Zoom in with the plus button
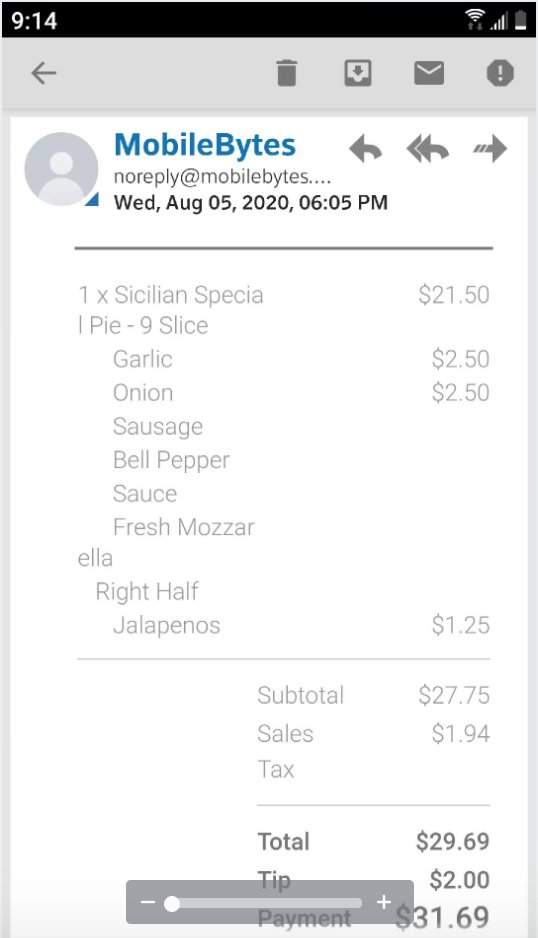The height and width of the screenshot is (938, 538). click(384, 902)
